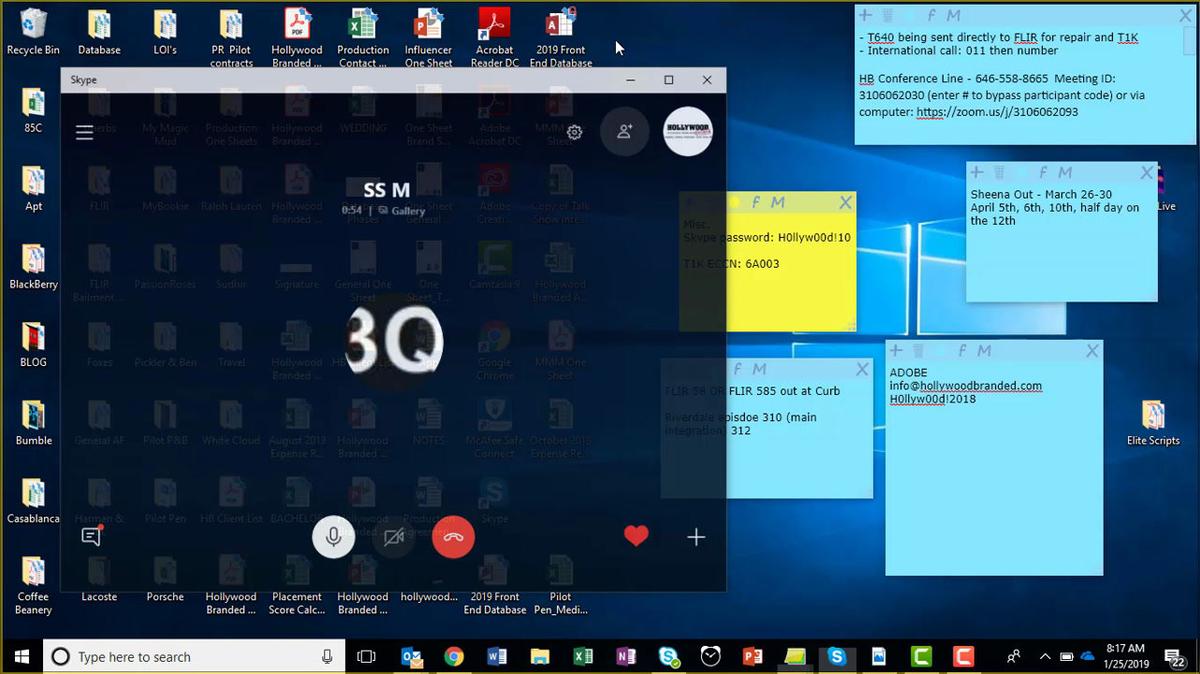Click the M icon on Sheena Out note
The image size is (1200, 674).
[1064, 173]
